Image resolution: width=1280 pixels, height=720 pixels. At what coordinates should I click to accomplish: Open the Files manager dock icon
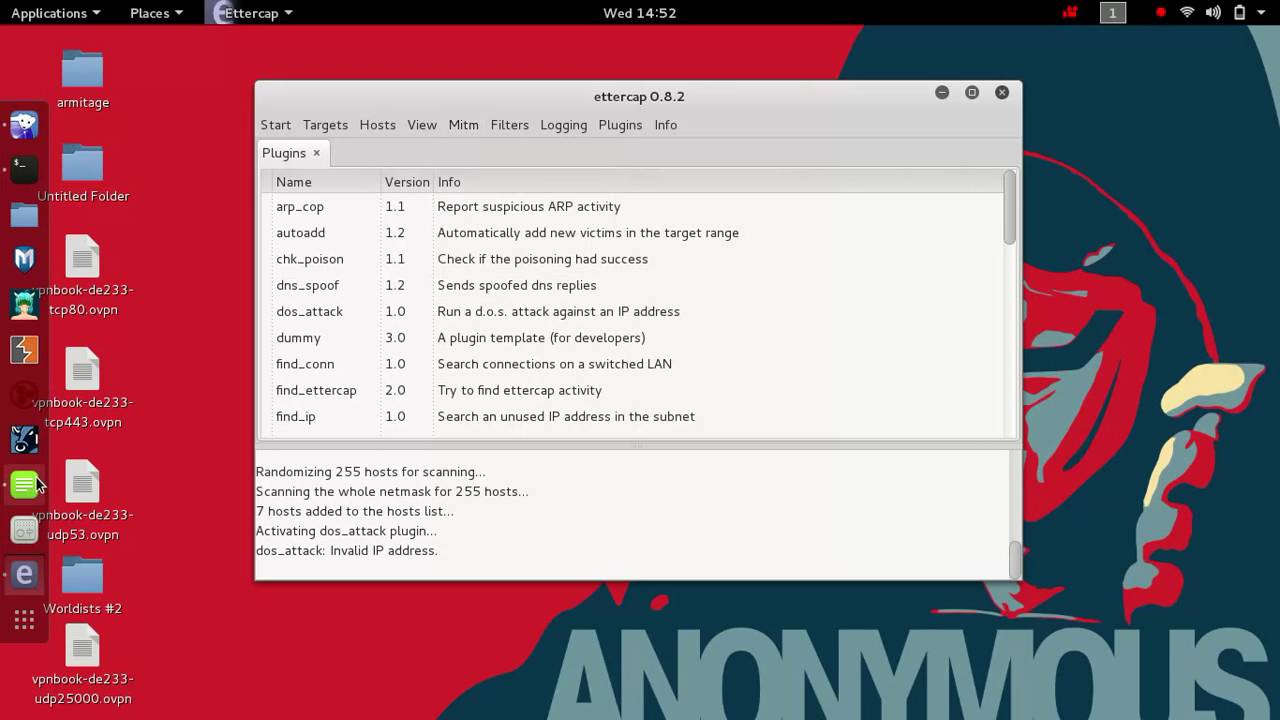(24, 215)
